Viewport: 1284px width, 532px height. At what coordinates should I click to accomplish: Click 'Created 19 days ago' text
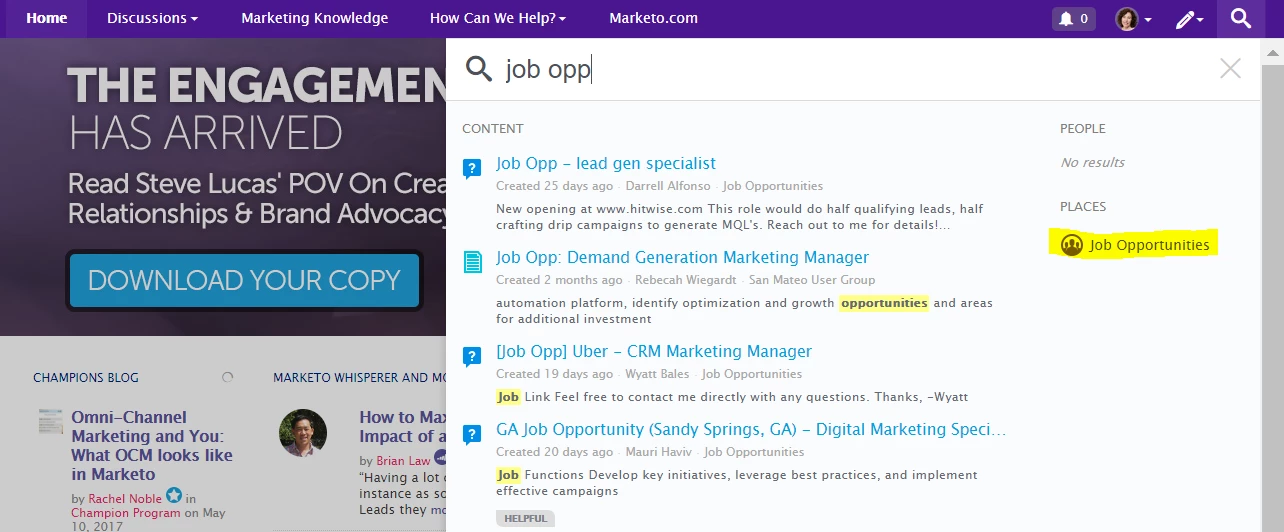tap(555, 374)
